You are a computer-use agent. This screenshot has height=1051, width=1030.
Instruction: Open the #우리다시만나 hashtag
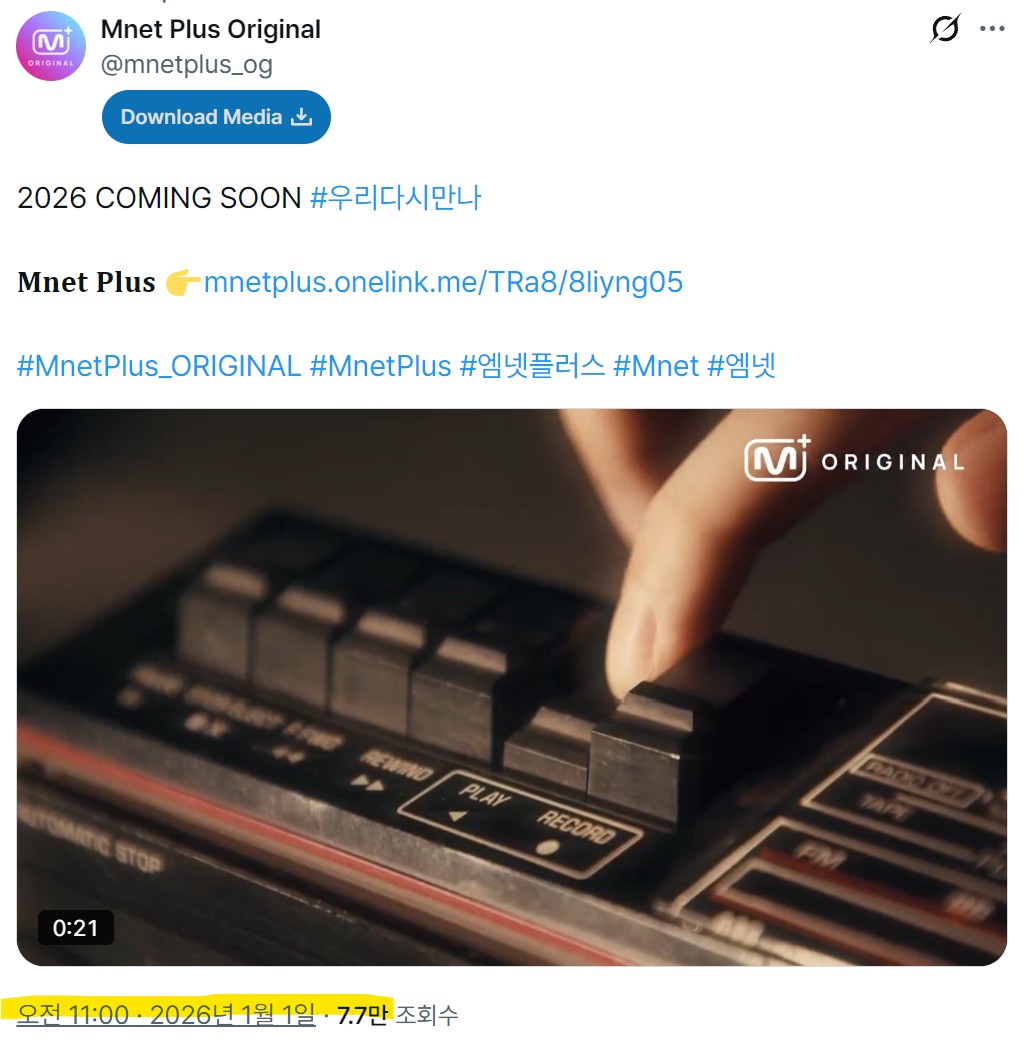click(395, 198)
